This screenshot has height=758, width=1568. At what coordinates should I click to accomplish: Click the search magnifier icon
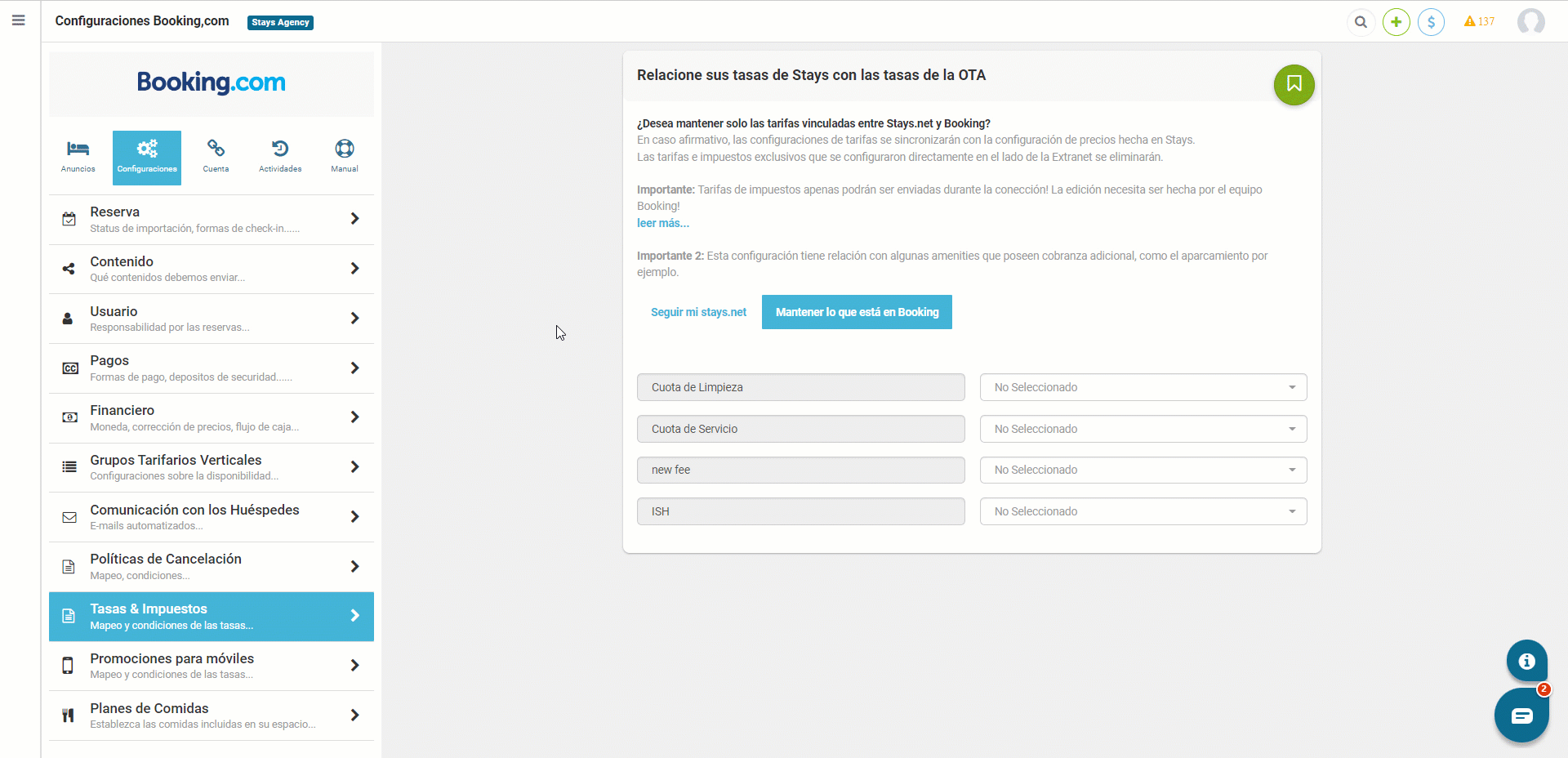tap(1361, 22)
